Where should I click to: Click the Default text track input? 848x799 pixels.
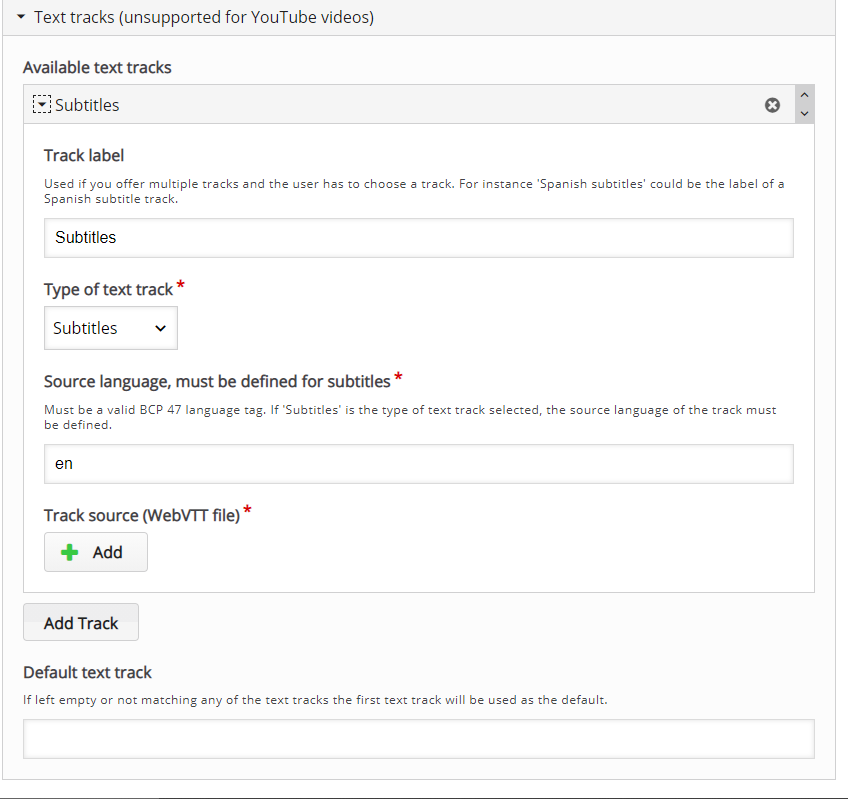click(419, 739)
